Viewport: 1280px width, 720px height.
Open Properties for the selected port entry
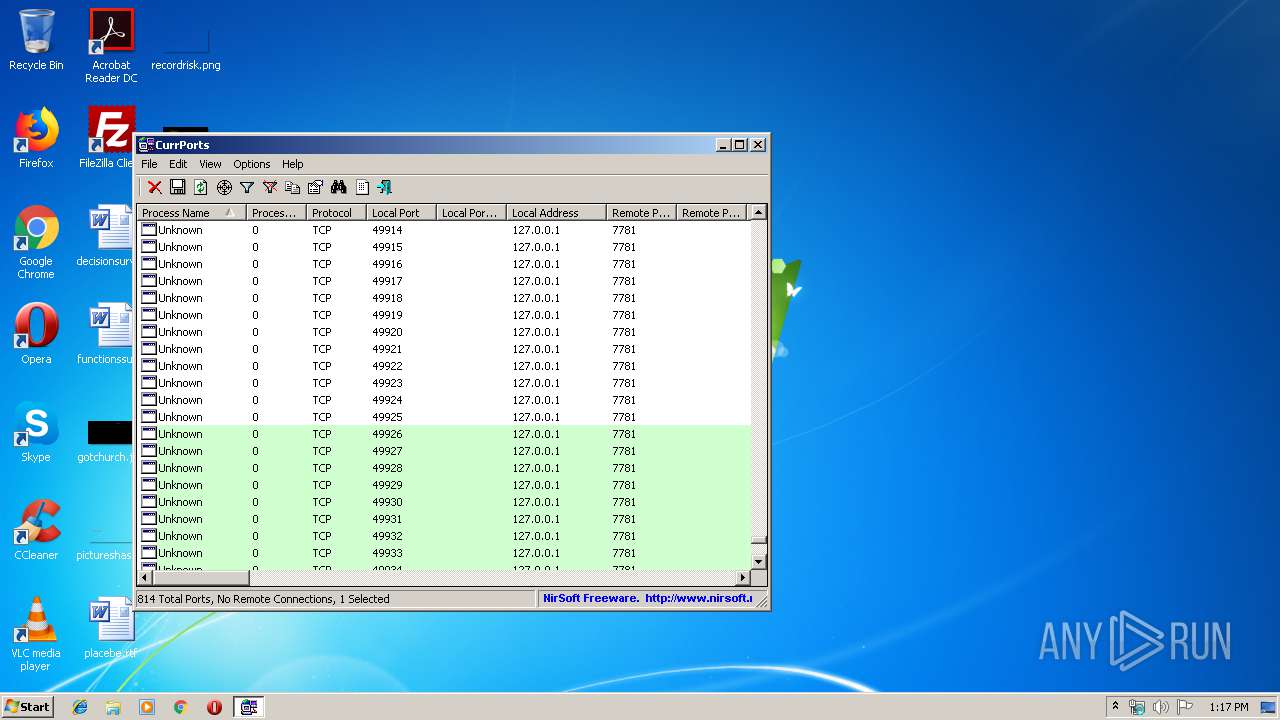(x=316, y=187)
